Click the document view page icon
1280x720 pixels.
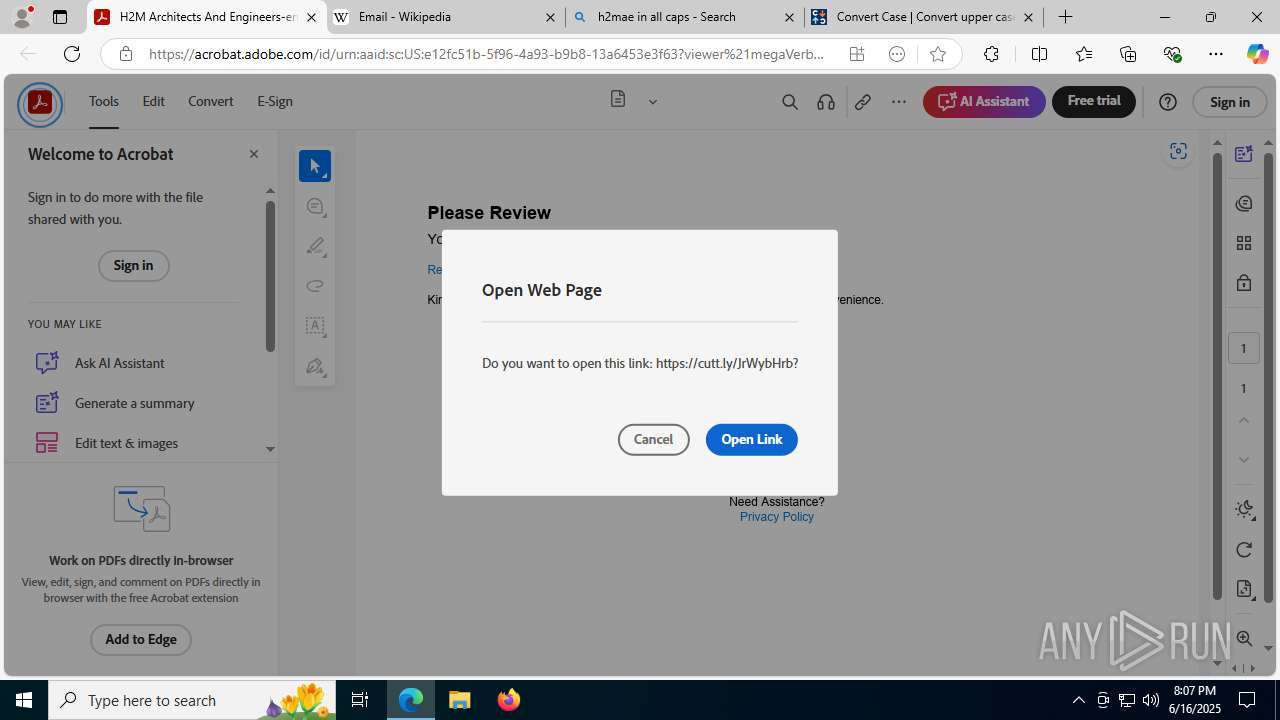pyautogui.click(x=618, y=100)
